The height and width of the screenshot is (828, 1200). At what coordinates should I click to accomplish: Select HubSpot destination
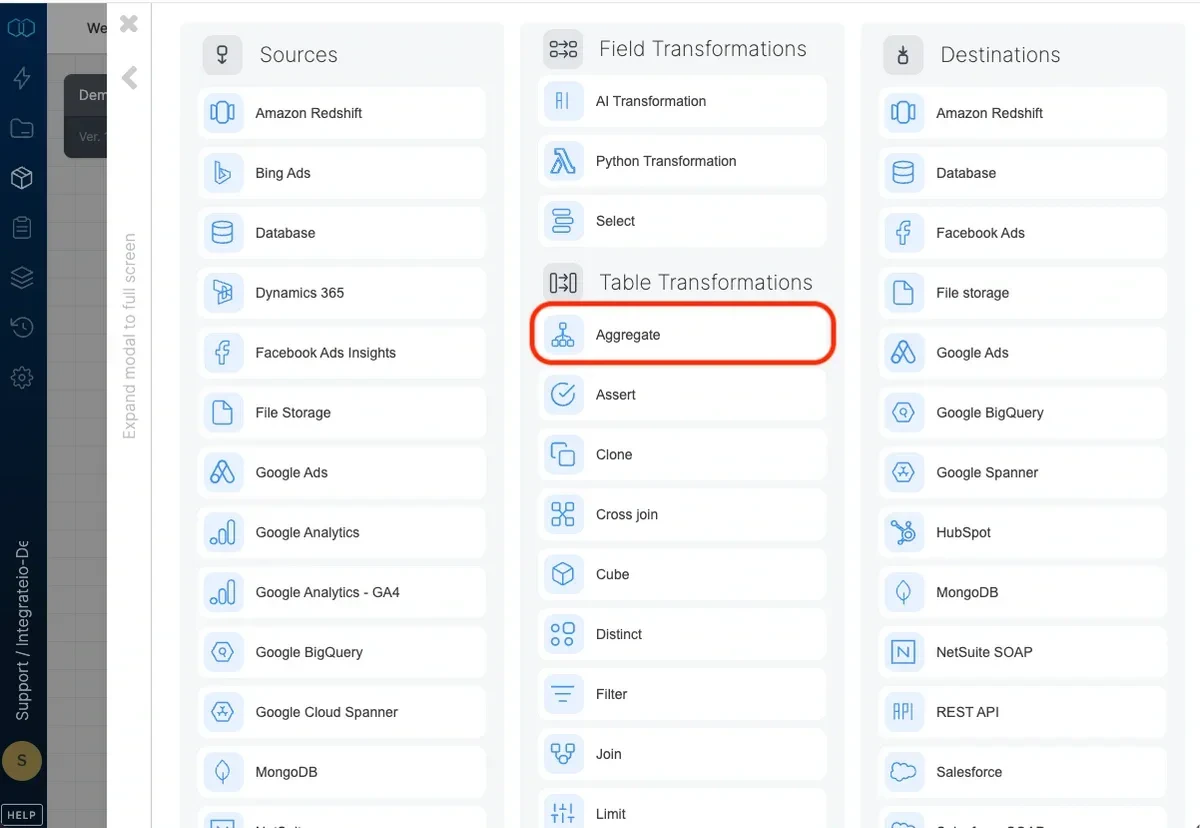pyautogui.click(x=1023, y=532)
